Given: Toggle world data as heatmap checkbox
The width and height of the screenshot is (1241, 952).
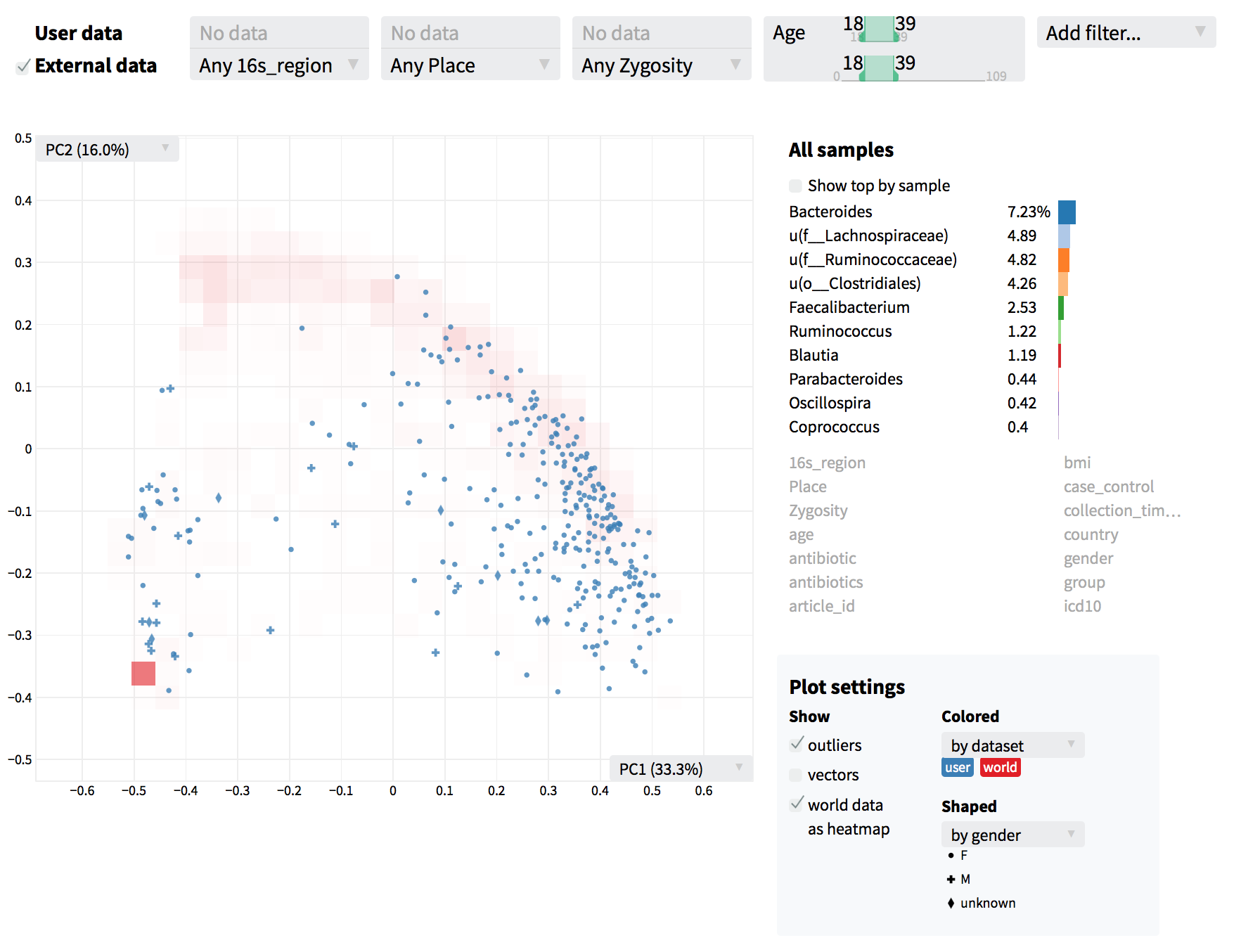Looking at the screenshot, I should (x=796, y=804).
